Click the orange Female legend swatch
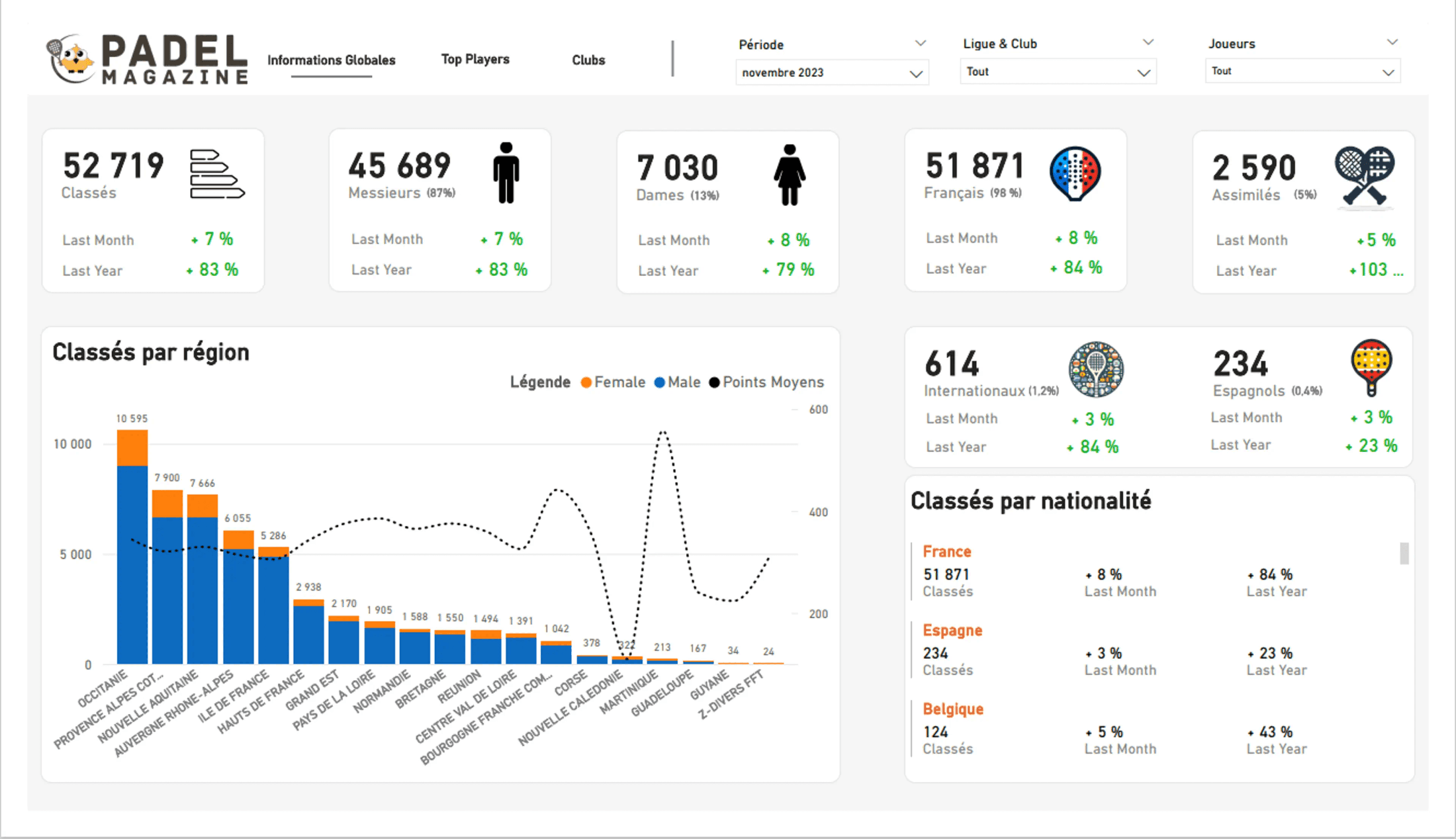The height and width of the screenshot is (839, 1456). coord(586,382)
